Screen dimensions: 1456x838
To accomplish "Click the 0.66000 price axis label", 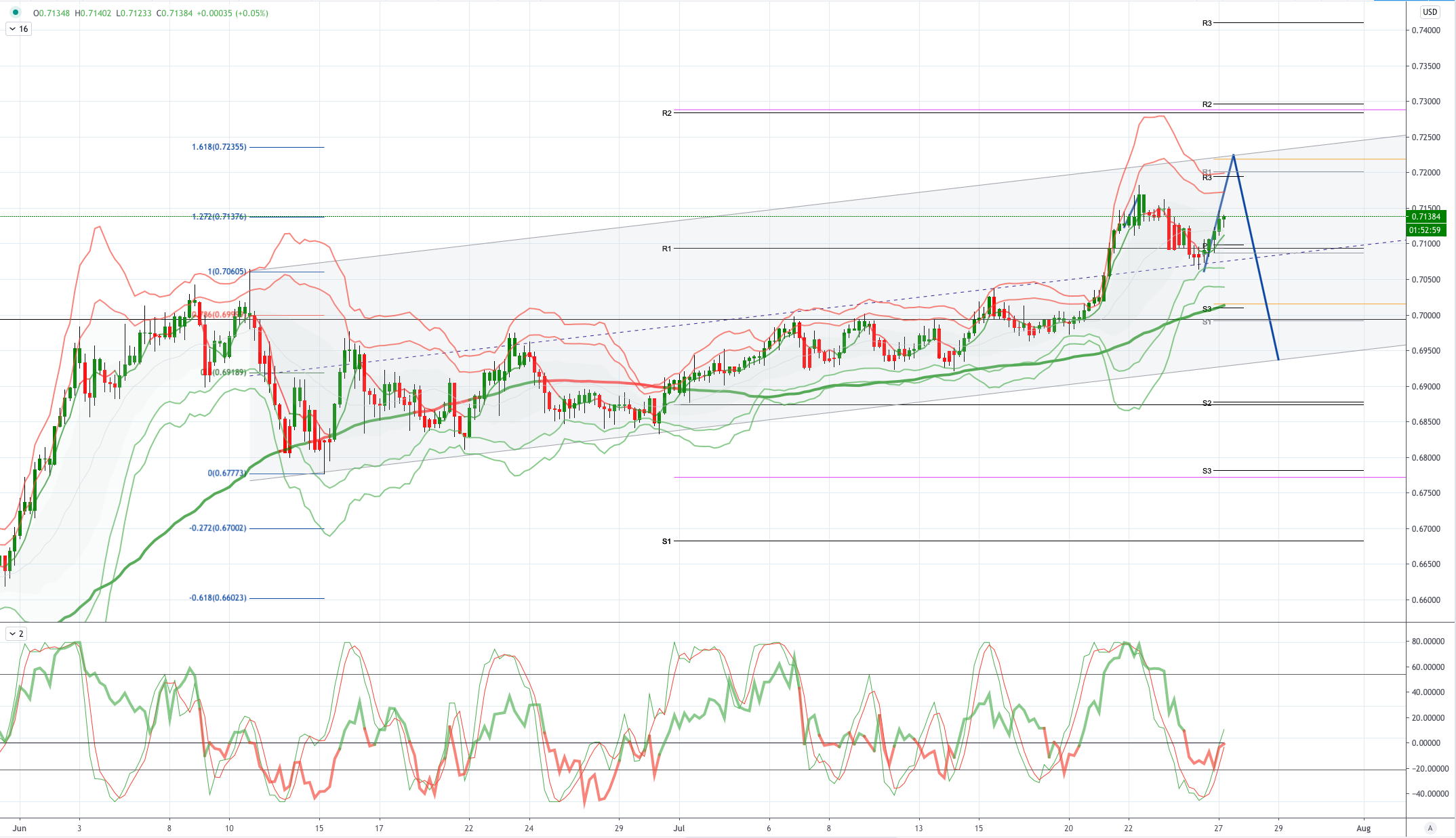I will 1425,600.
